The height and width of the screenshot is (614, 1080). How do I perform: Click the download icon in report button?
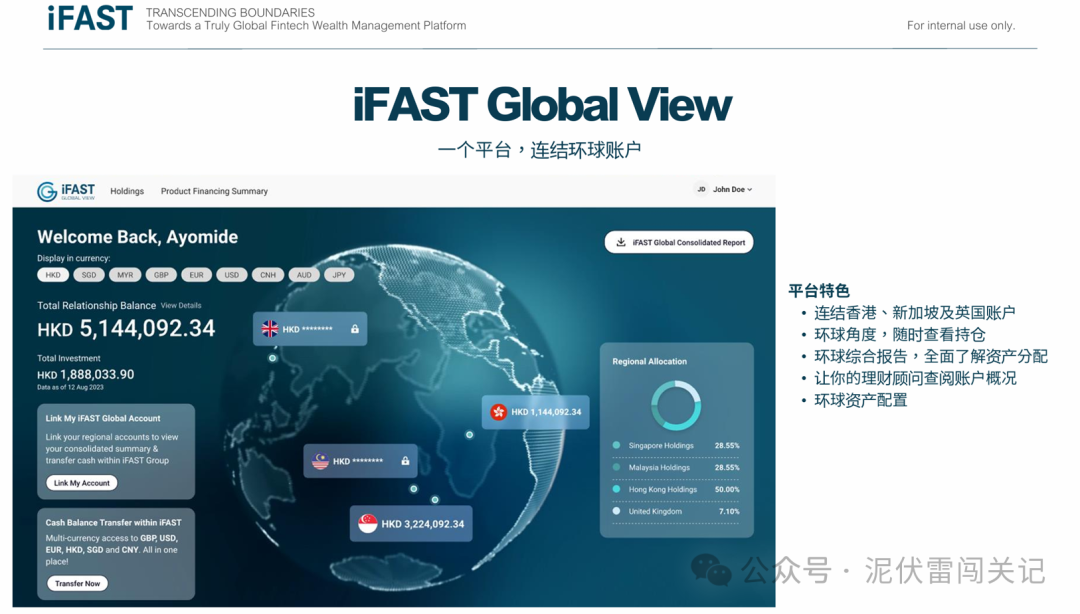621,242
